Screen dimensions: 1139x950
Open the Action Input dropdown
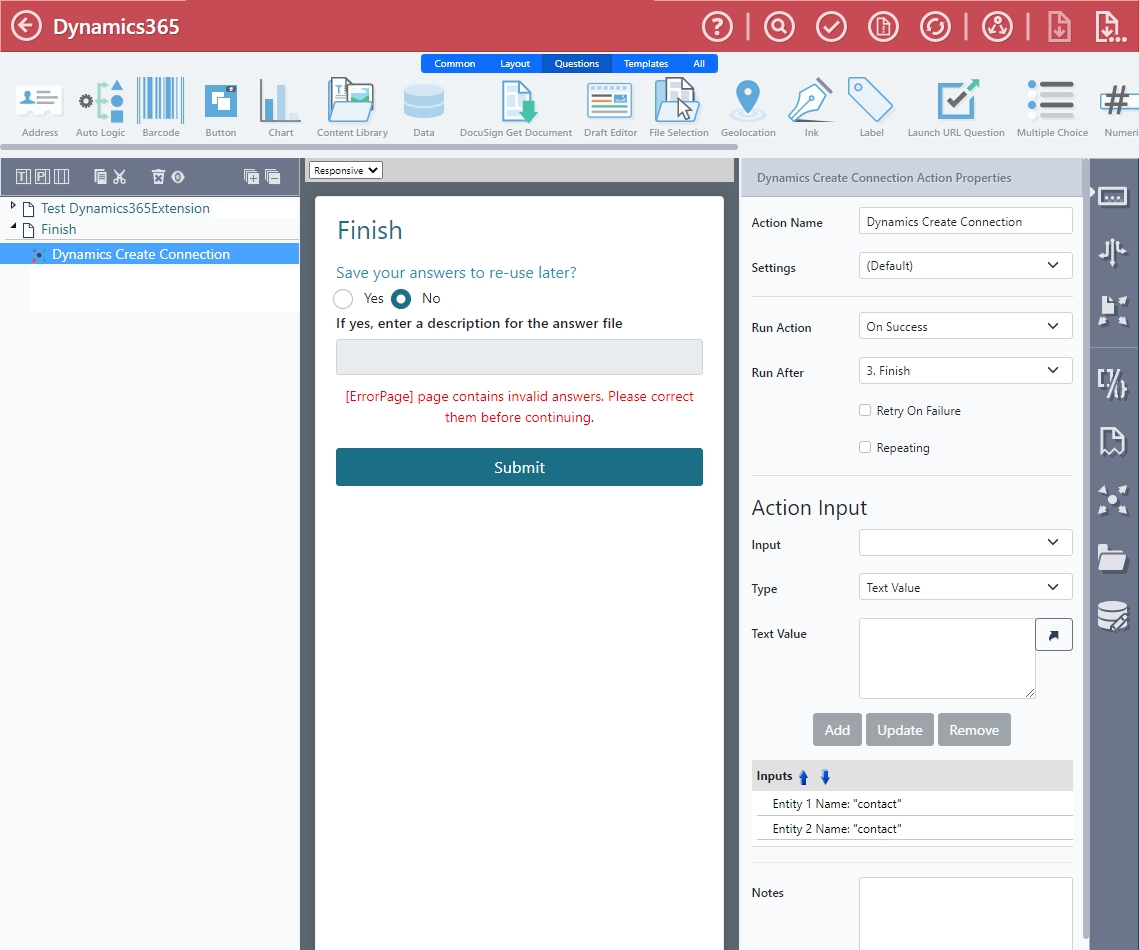(x=965, y=543)
